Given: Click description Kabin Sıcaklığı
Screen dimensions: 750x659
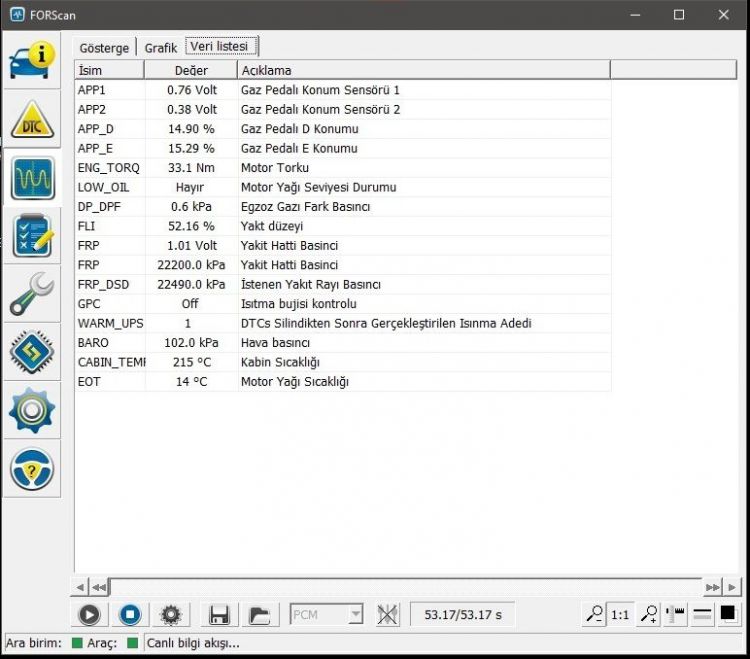Looking at the screenshot, I should click(280, 362).
